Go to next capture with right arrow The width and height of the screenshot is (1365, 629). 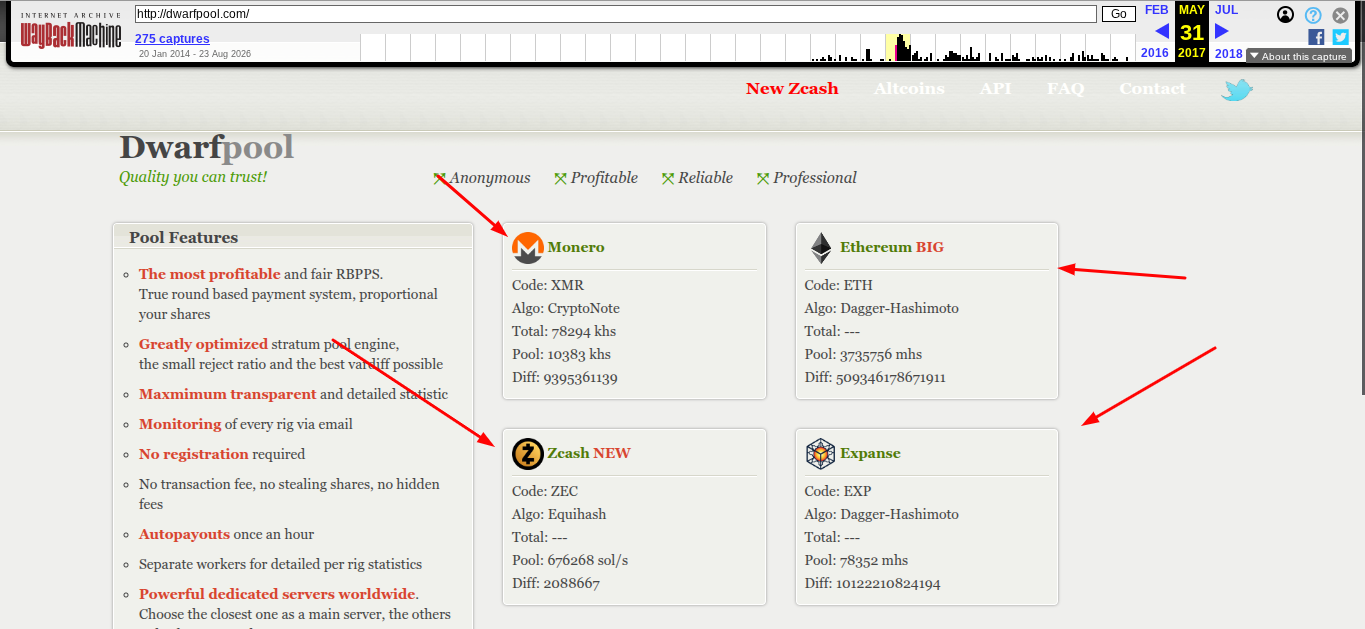point(1221,31)
